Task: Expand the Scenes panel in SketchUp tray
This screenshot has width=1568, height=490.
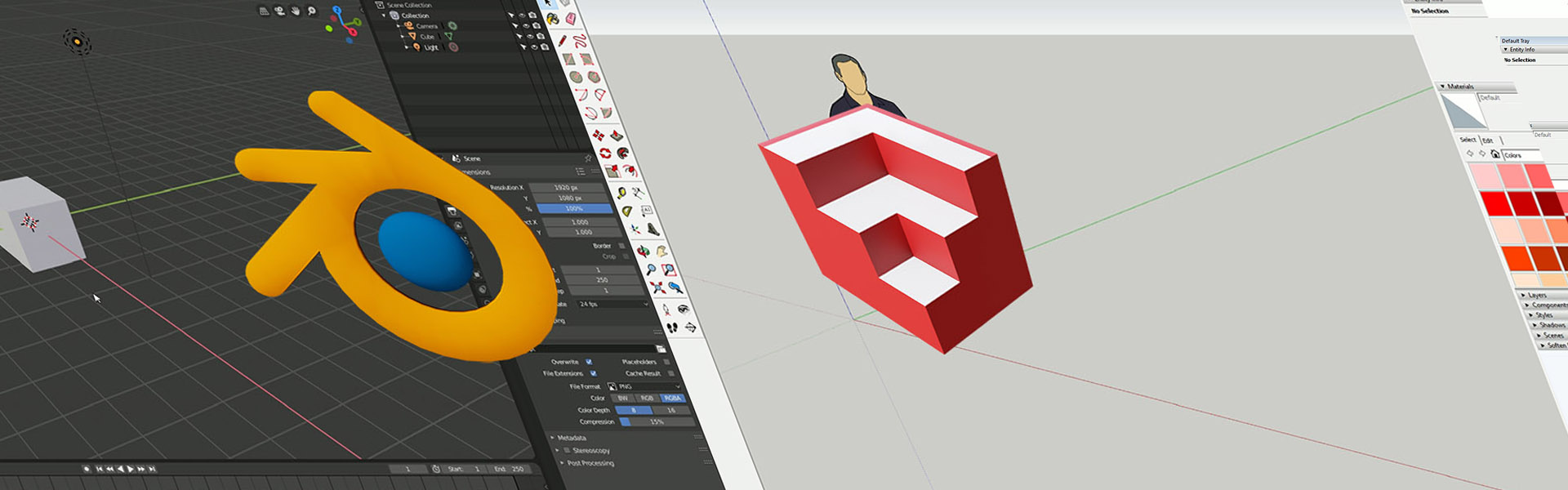Action: pos(1539,336)
